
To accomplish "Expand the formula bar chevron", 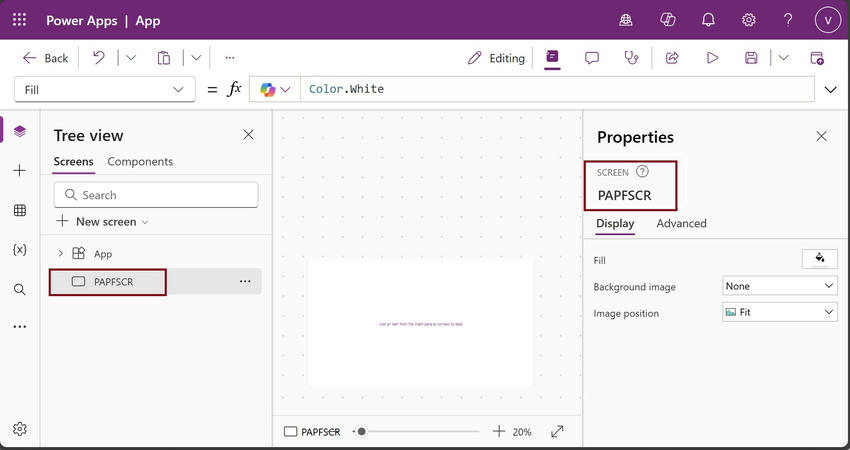I will pyautogui.click(x=830, y=89).
